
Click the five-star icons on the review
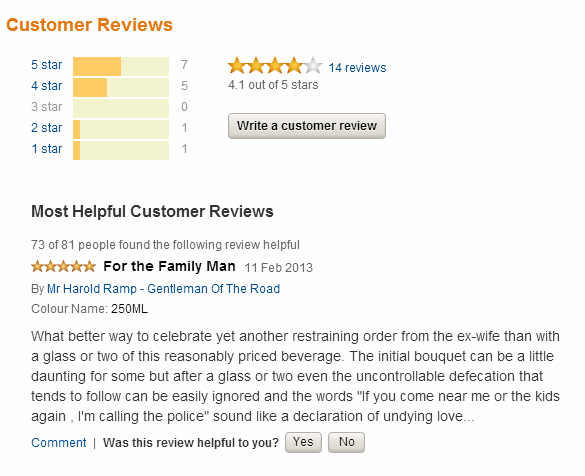coord(63,266)
